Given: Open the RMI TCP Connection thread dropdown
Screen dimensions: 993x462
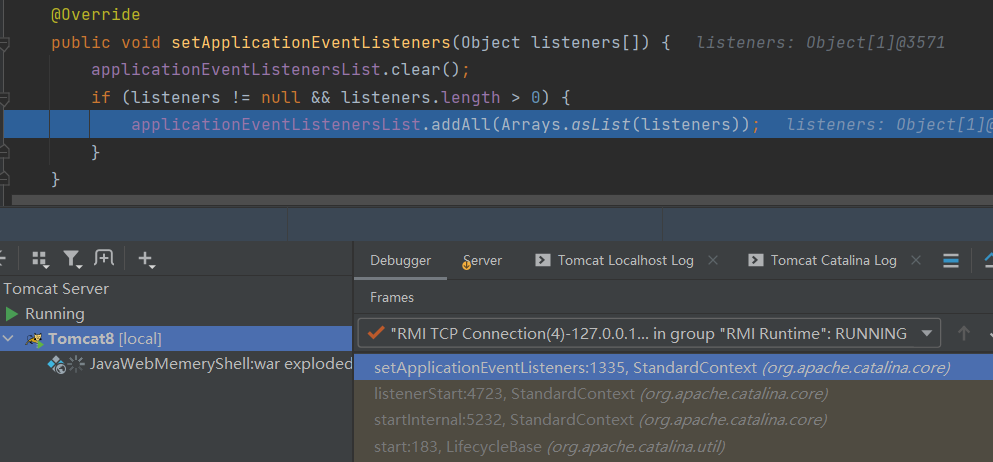Looking at the screenshot, I should (927, 333).
